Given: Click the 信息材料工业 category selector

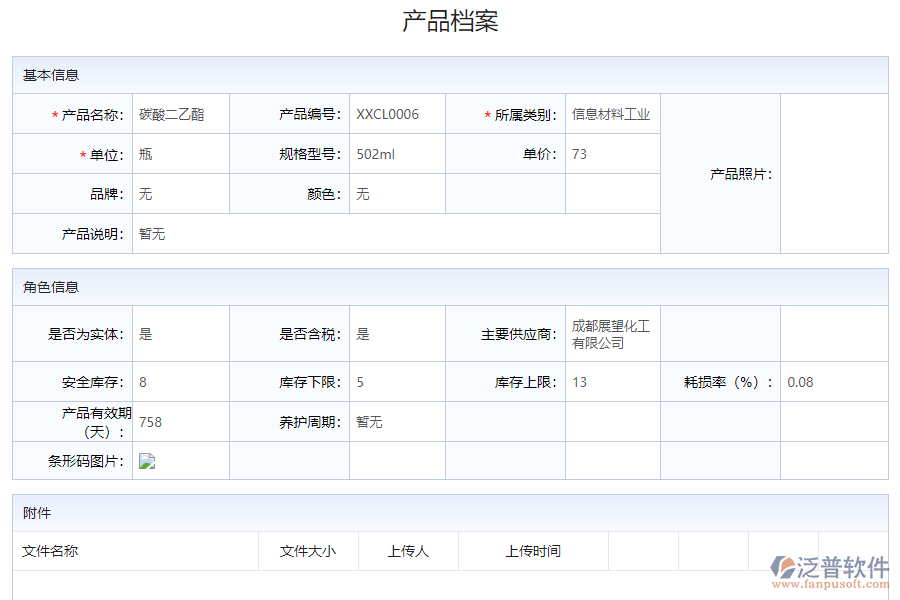Looking at the screenshot, I should point(609,113).
